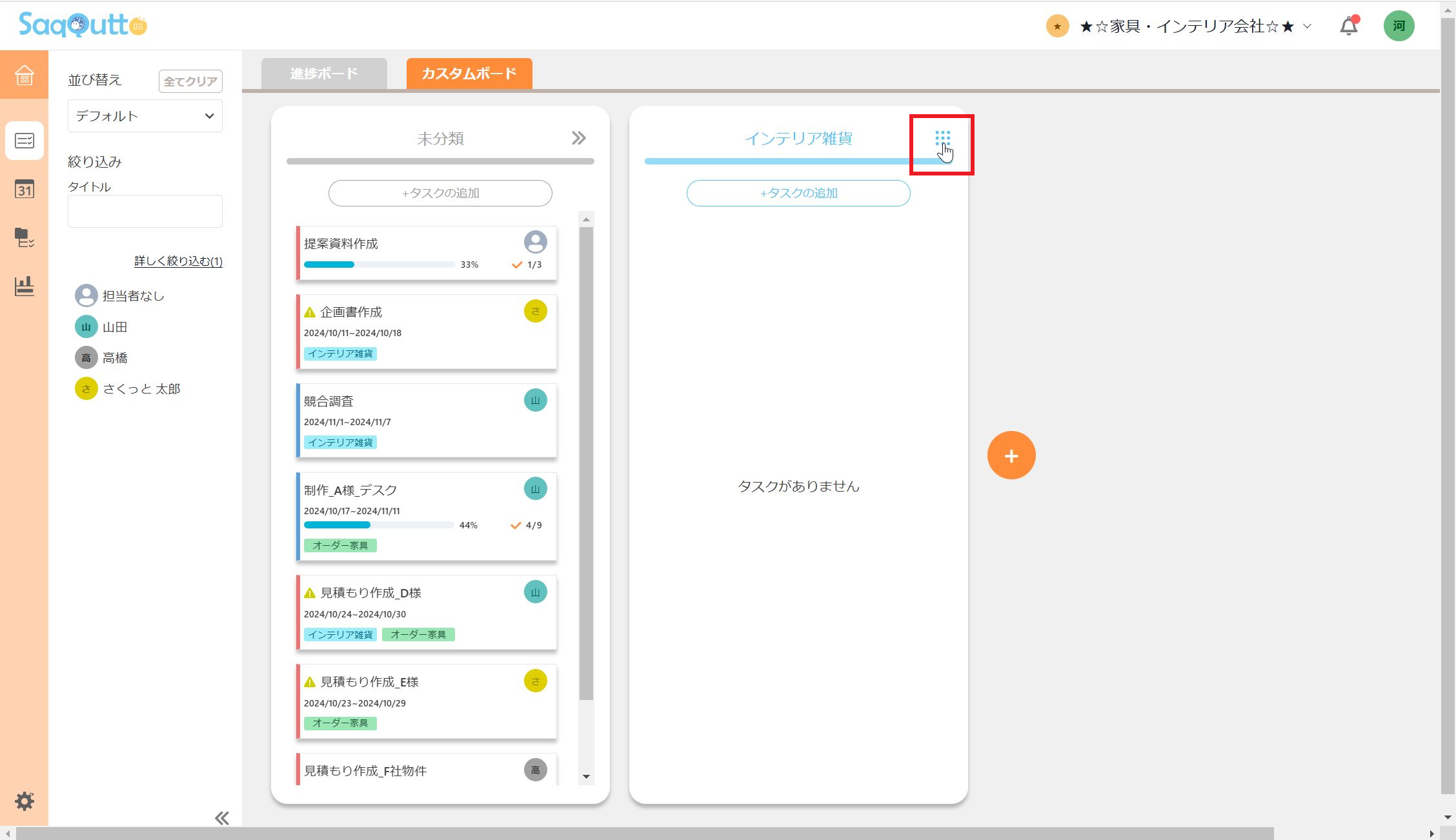Collapse the 未分類 column with double chevron
Viewport: 1456px width, 840px height.
coord(578,138)
